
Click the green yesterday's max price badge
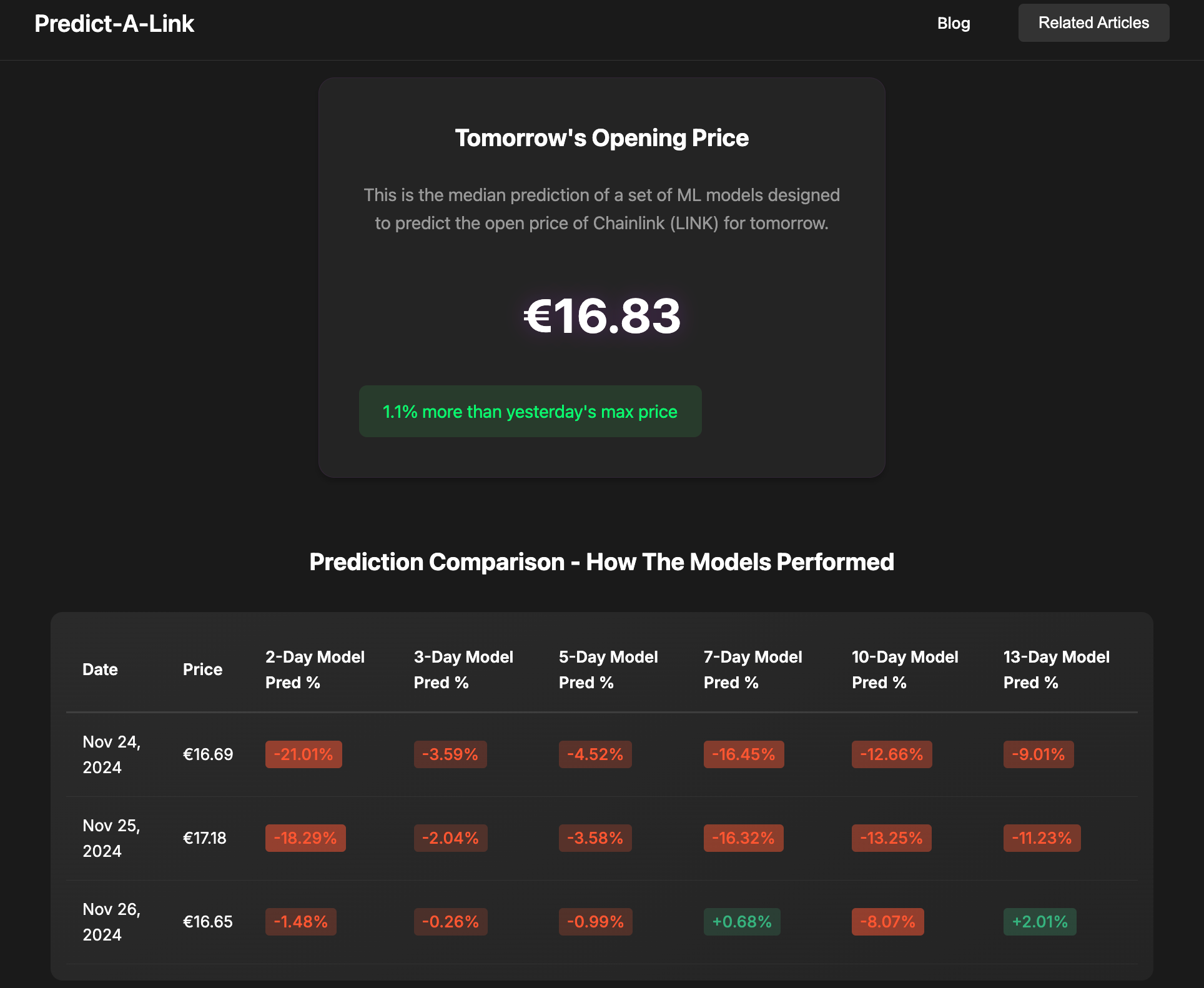530,412
